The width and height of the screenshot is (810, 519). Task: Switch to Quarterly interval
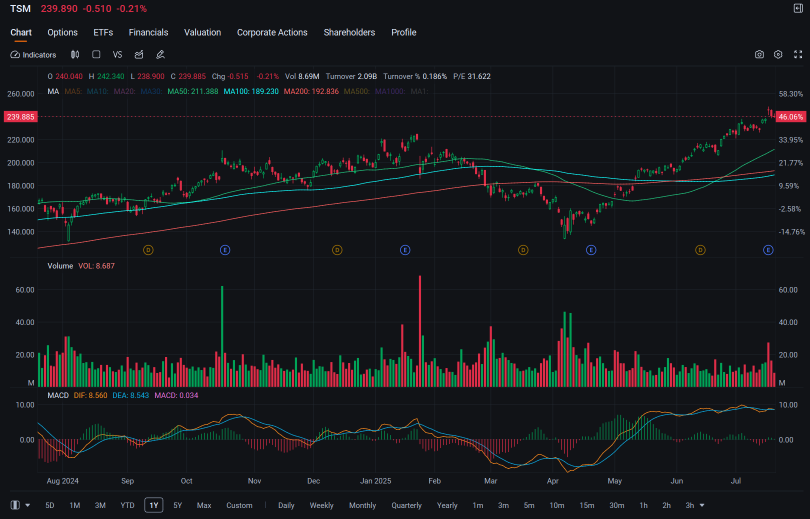pyautogui.click(x=407, y=505)
